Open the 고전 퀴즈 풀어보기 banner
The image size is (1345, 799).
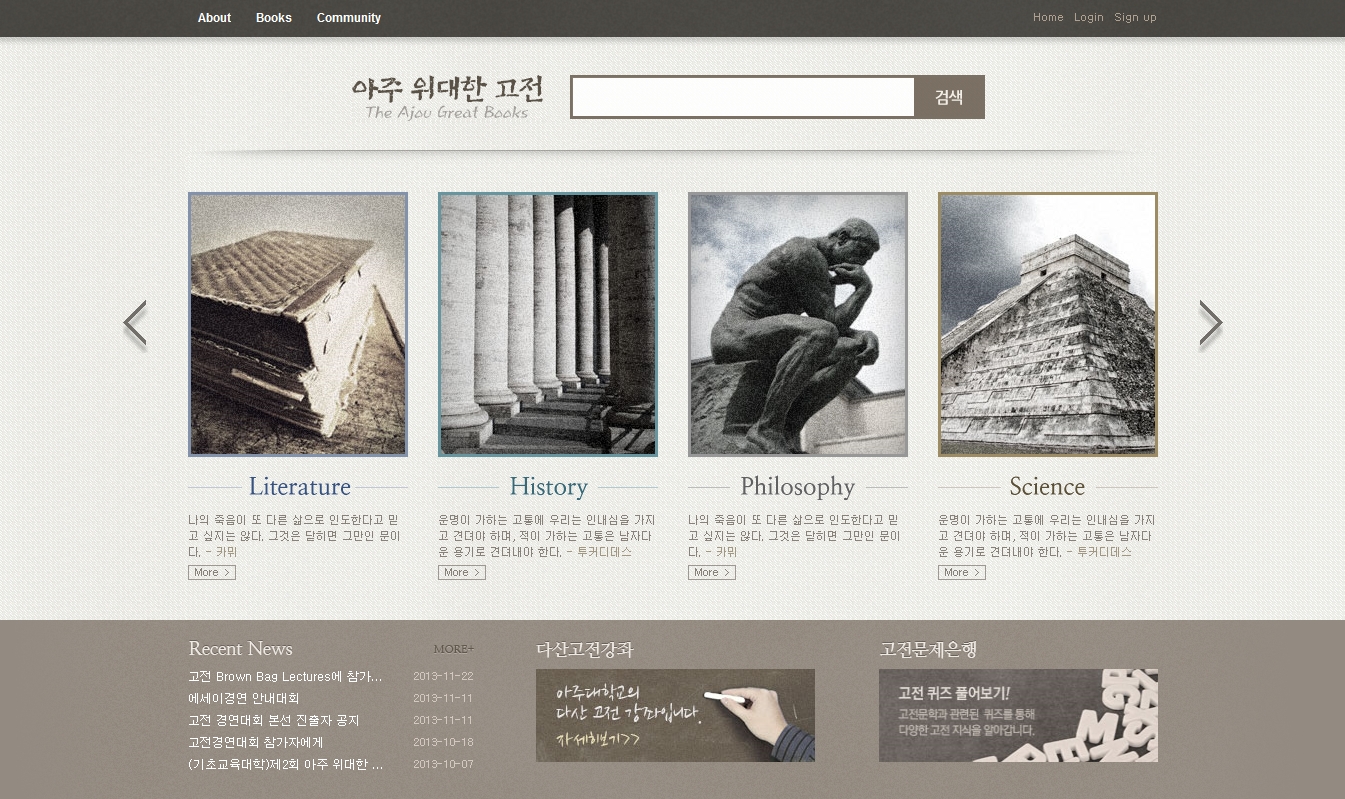click(x=1018, y=715)
